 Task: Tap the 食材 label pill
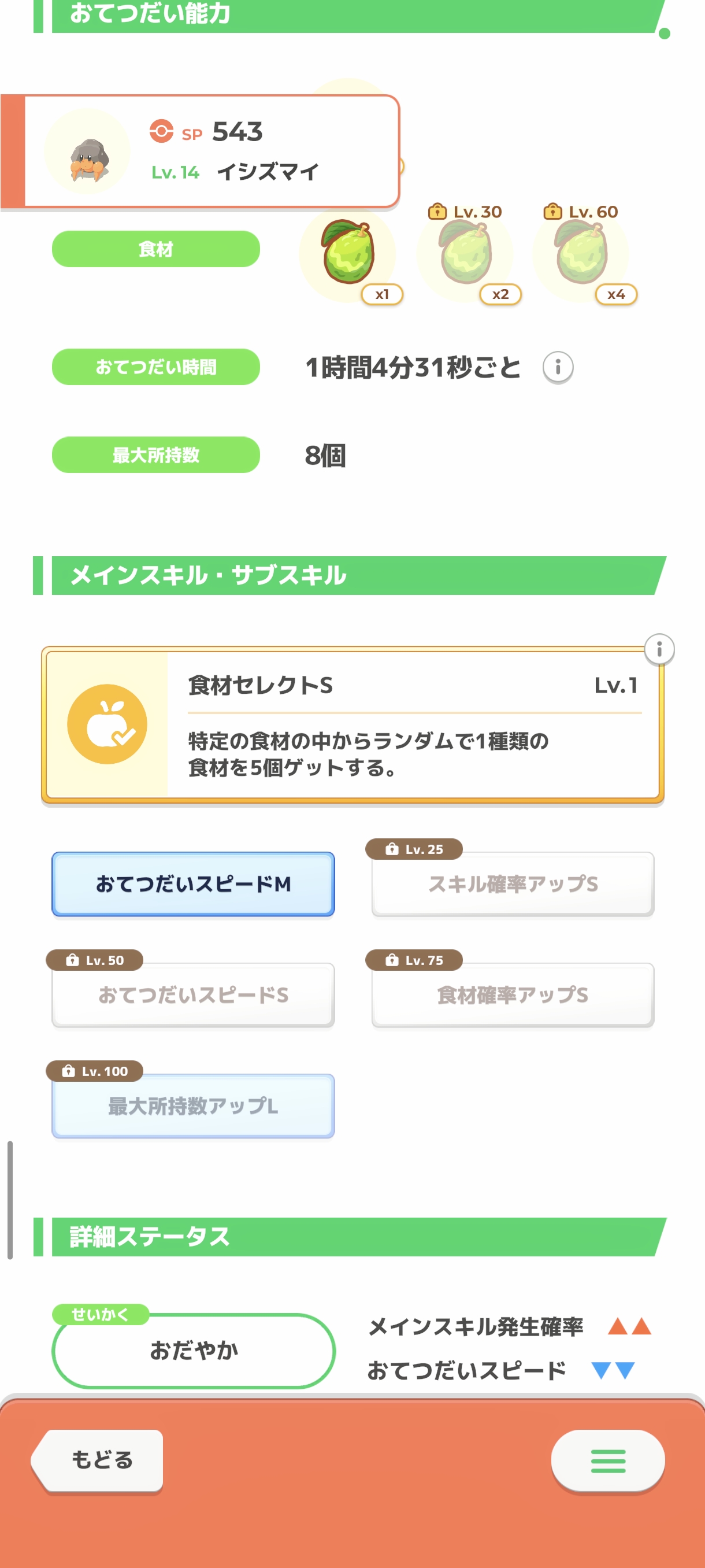[155, 249]
